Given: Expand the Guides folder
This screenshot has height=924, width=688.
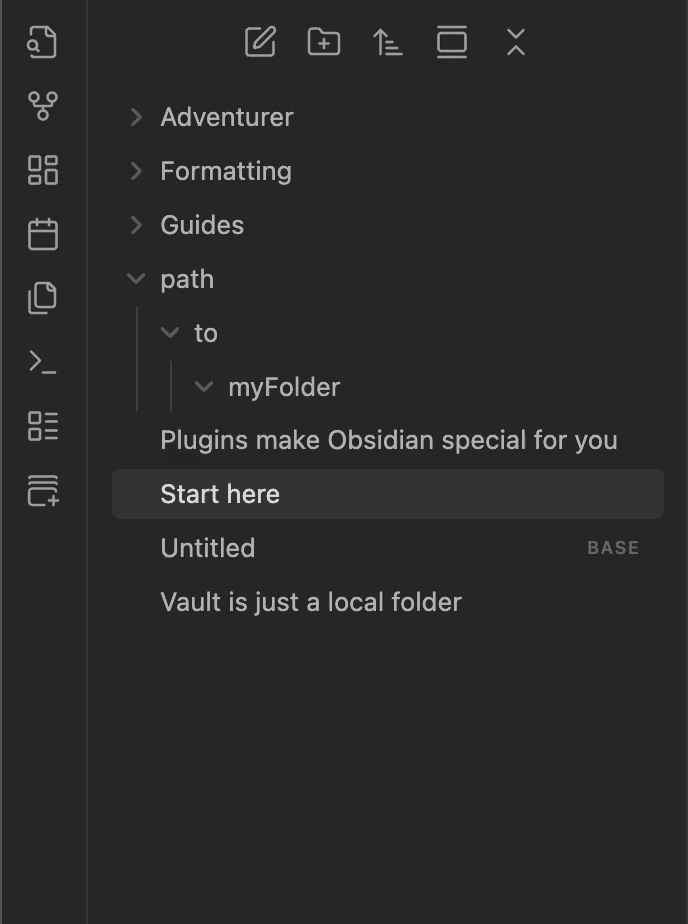Looking at the screenshot, I should (x=202, y=225).
